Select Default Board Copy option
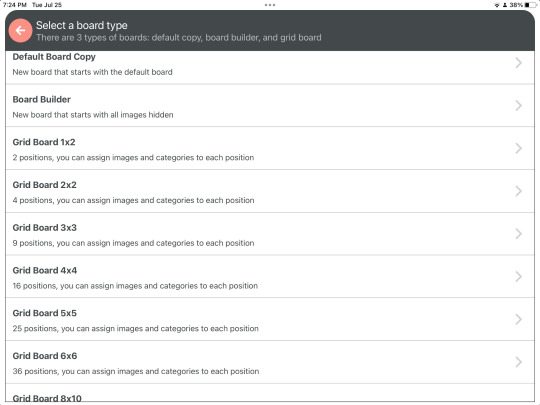 coord(270,67)
